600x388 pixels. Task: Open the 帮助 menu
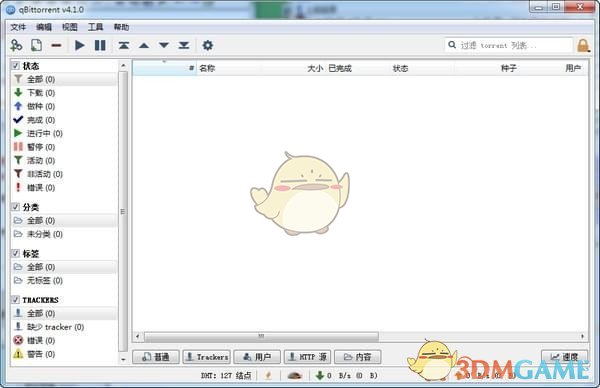pos(121,27)
